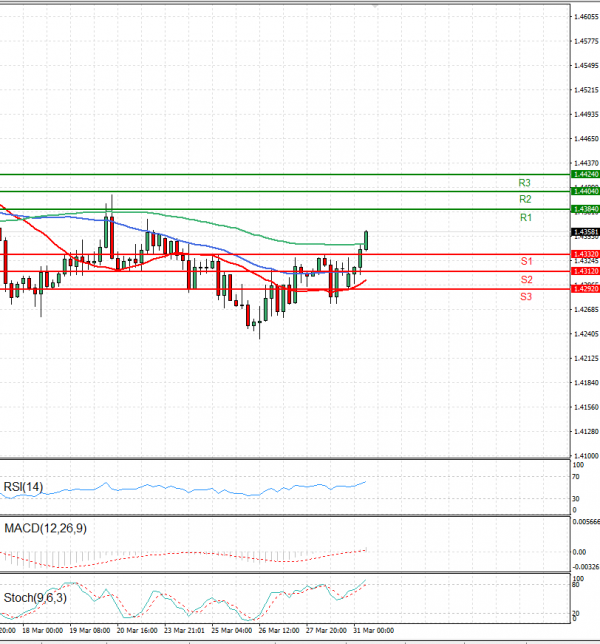Click the 27 Mar 20:00 time label
Viewport: 600px width, 644px height.
point(326,630)
